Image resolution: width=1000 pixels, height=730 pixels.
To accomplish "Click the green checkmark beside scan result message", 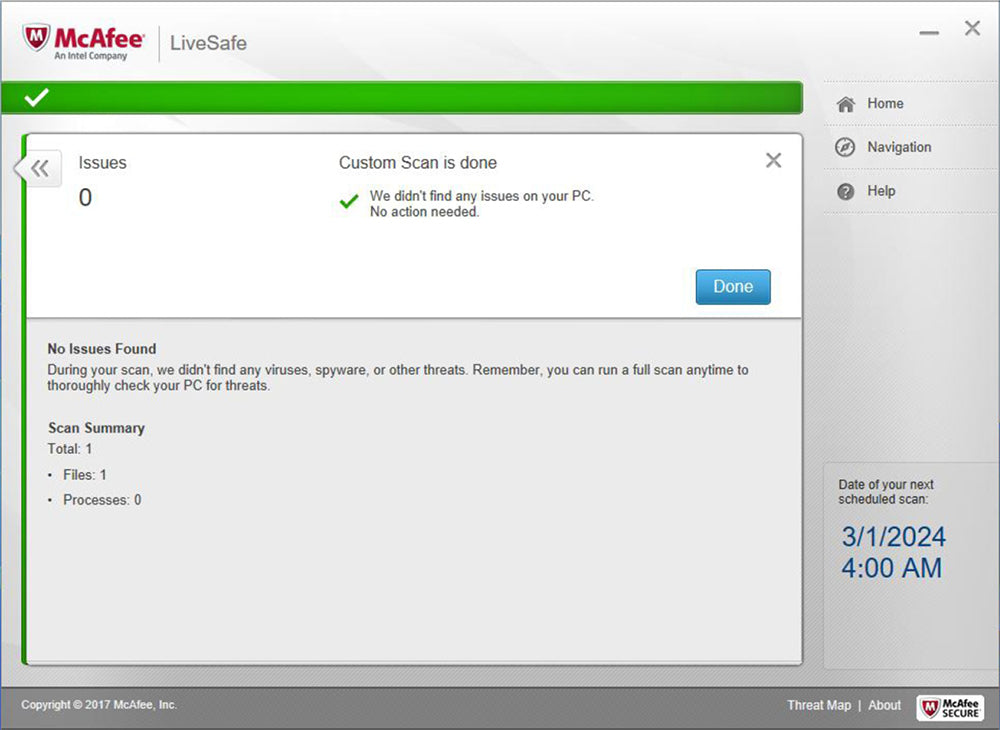I will point(349,202).
